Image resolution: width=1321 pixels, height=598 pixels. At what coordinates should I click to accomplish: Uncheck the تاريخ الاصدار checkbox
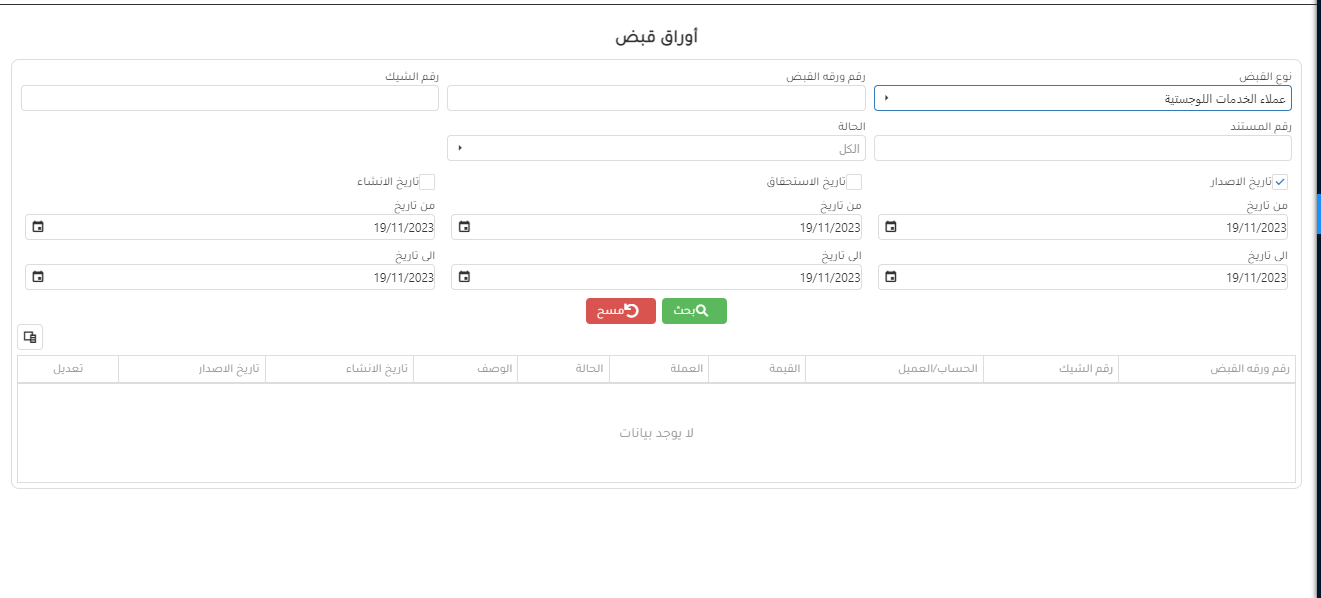point(1280,182)
